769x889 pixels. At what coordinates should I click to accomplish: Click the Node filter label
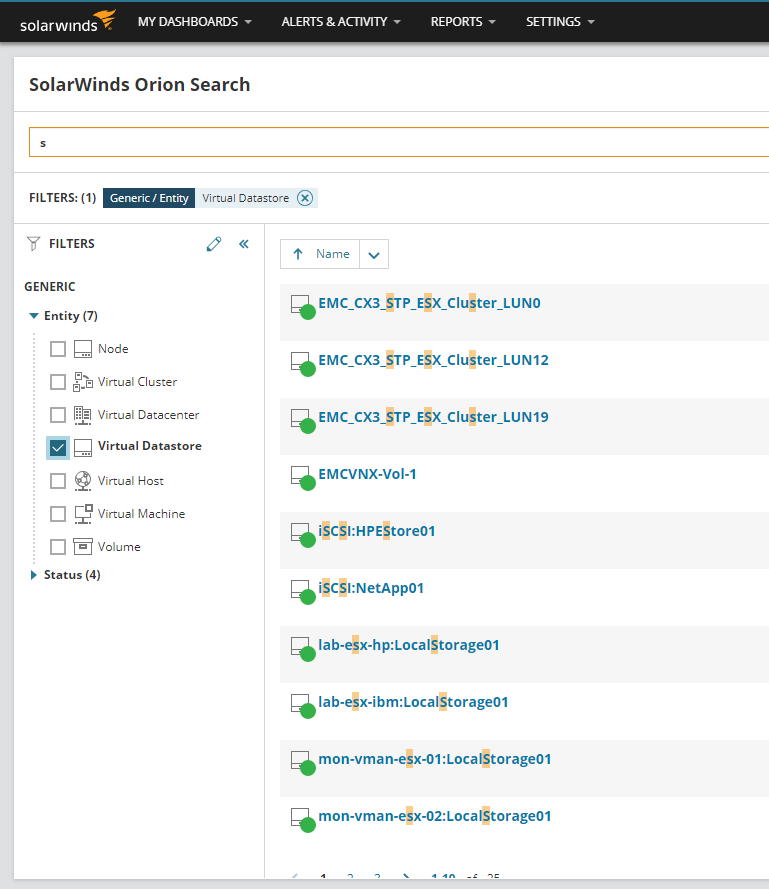tap(113, 349)
